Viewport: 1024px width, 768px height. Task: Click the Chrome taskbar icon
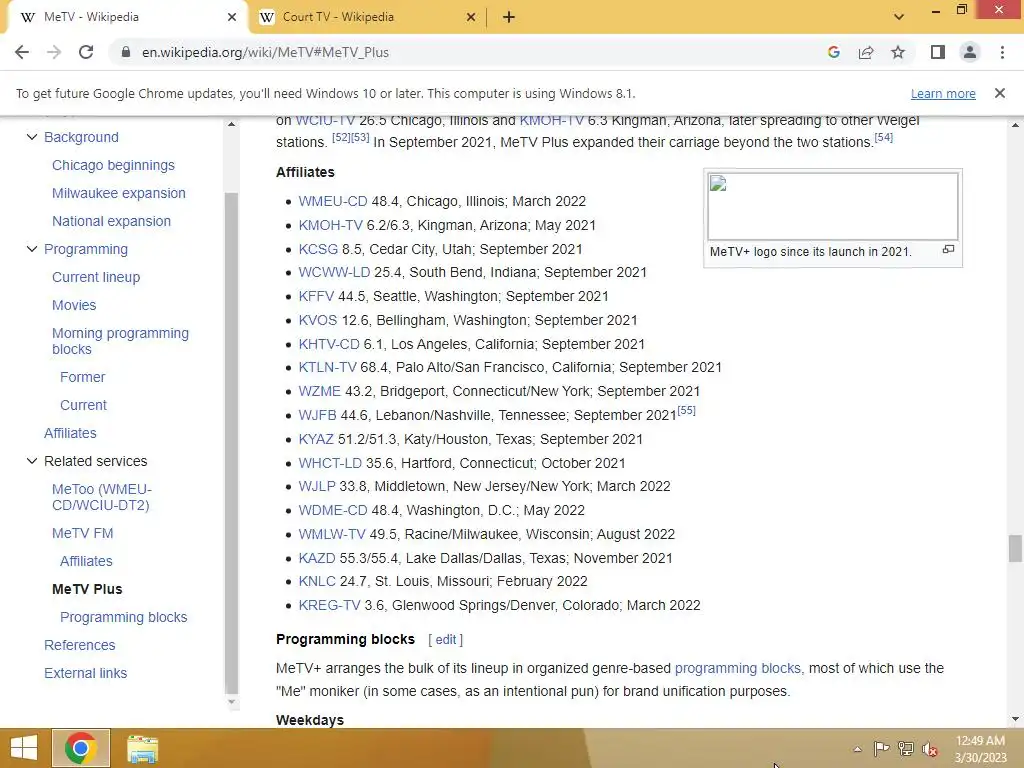pos(81,748)
